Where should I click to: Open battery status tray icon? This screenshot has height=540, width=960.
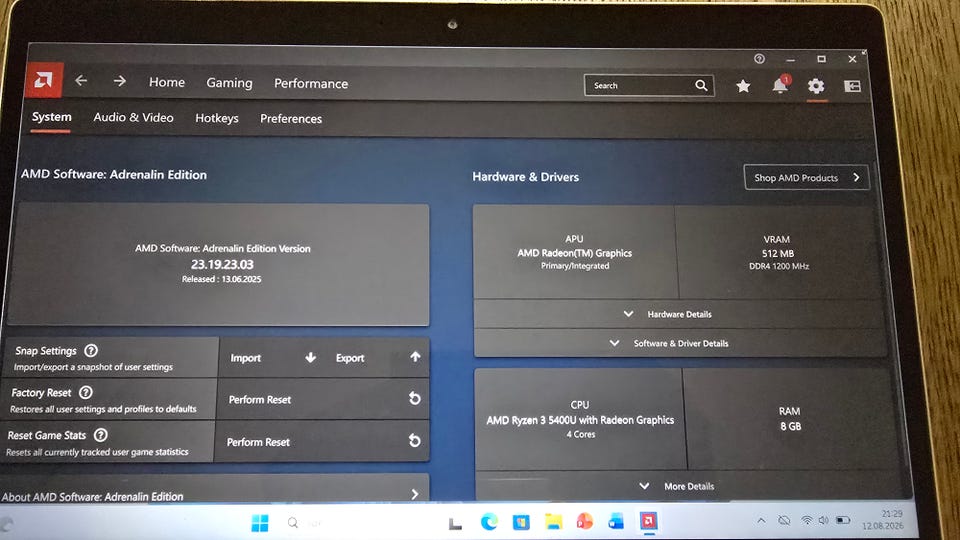843,520
